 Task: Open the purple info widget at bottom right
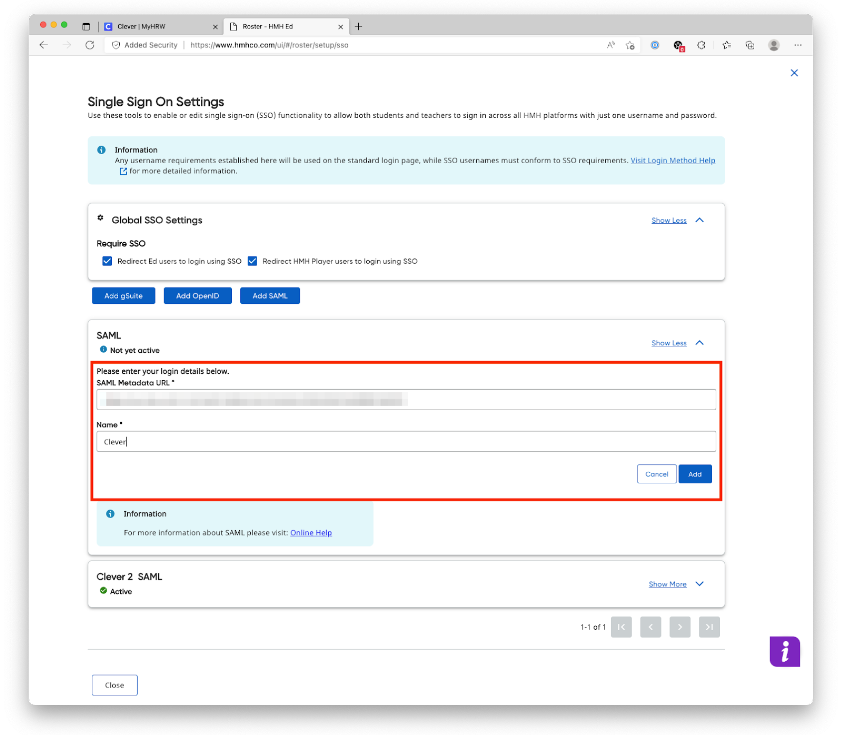(x=784, y=651)
